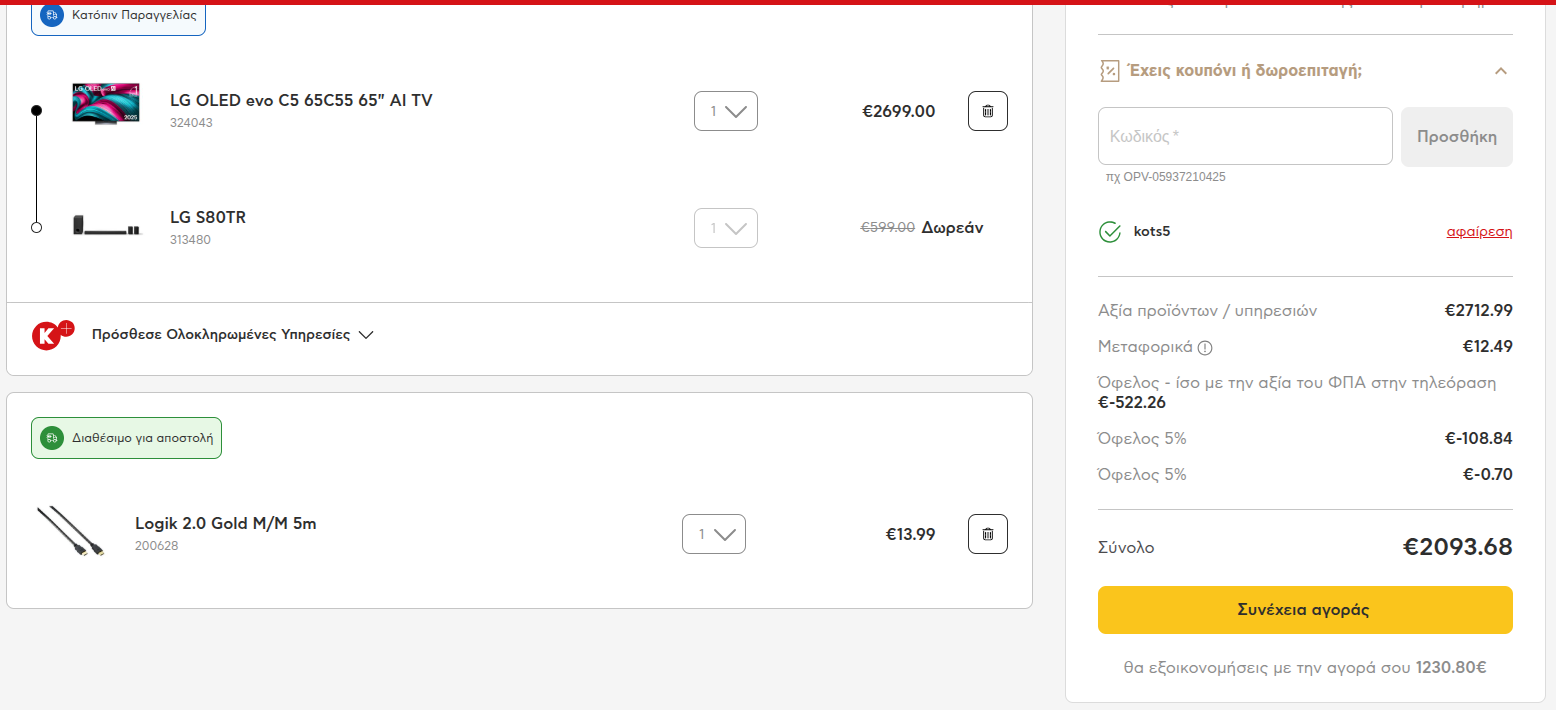
Task: Select the applied coupon name kots5
Action: (1152, 232)
